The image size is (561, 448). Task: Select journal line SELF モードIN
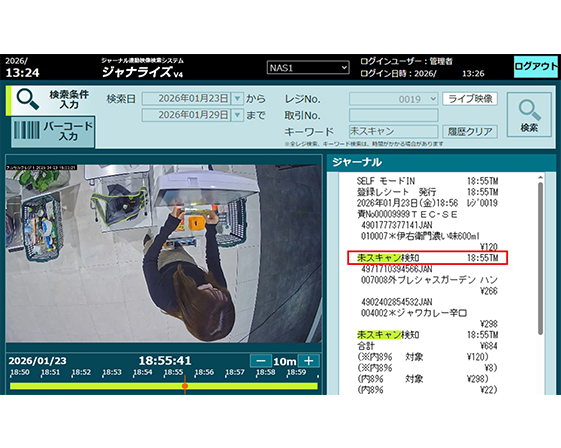point(428,181)
